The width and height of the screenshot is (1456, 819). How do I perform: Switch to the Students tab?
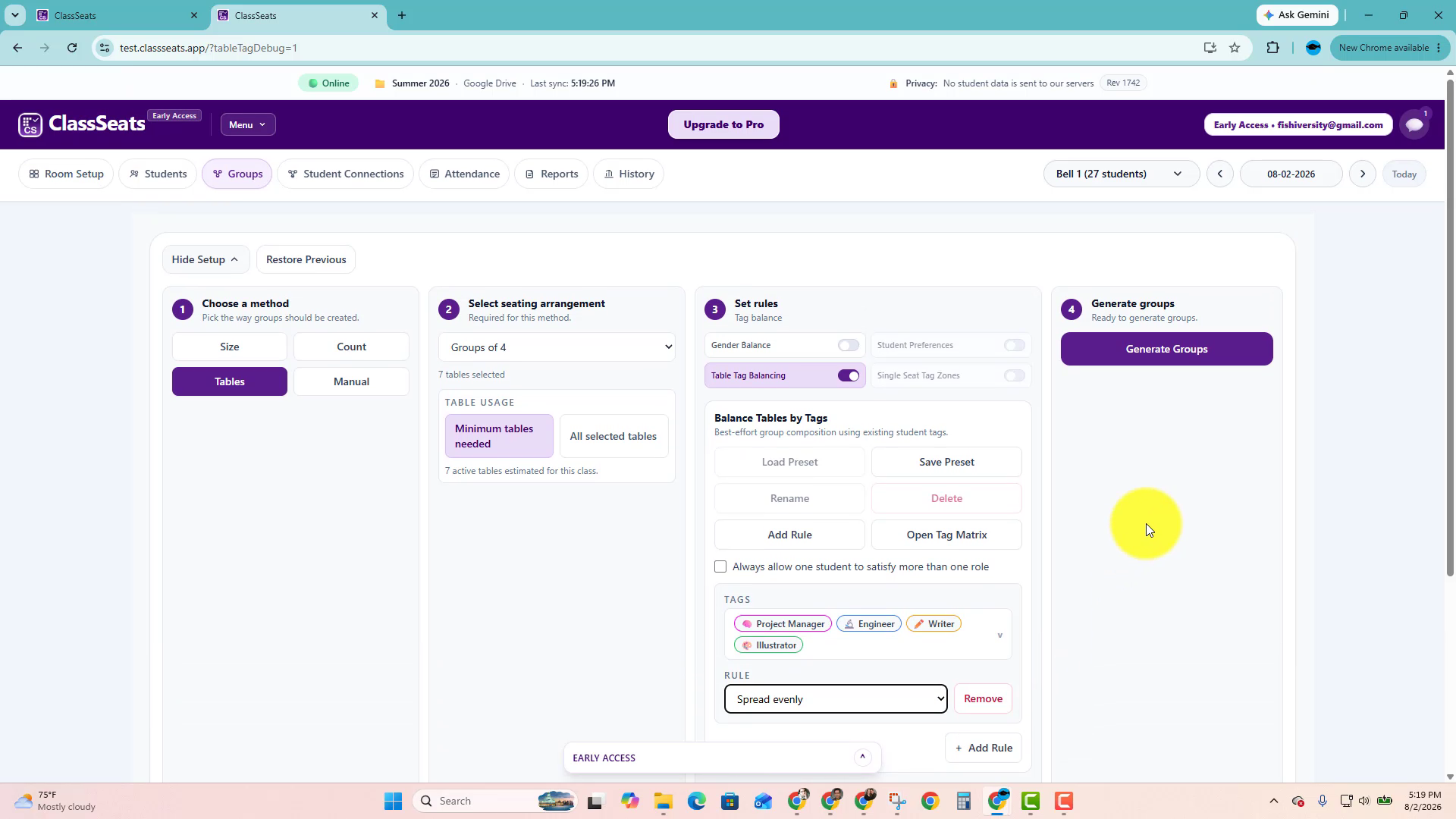pos(158,174)
